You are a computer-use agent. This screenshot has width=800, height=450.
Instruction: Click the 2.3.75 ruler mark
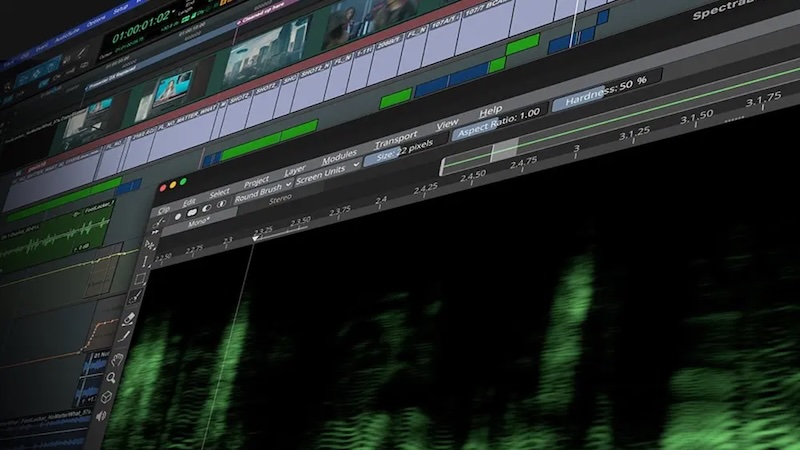[x=340, y=211]
